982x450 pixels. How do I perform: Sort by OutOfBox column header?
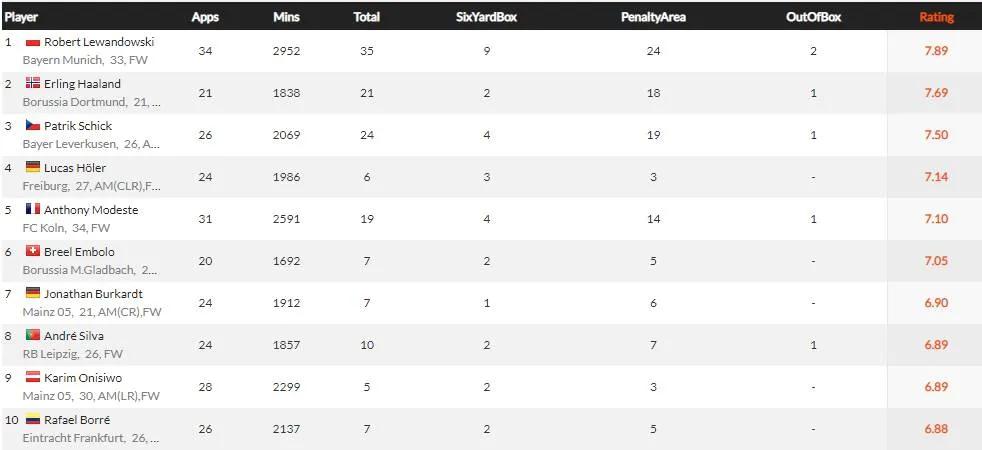813,17
